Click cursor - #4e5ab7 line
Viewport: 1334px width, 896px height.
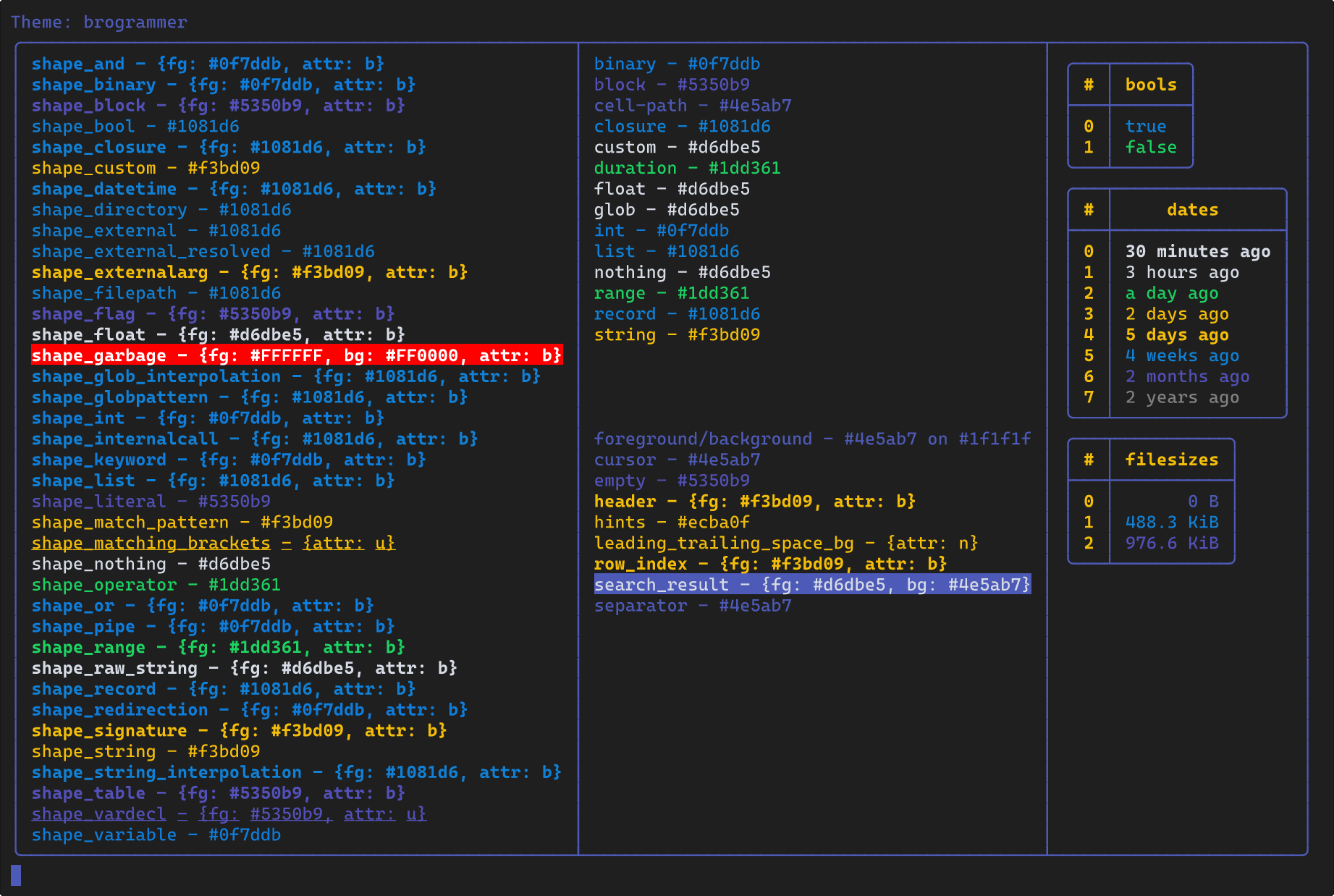click(x=677, y=460)
